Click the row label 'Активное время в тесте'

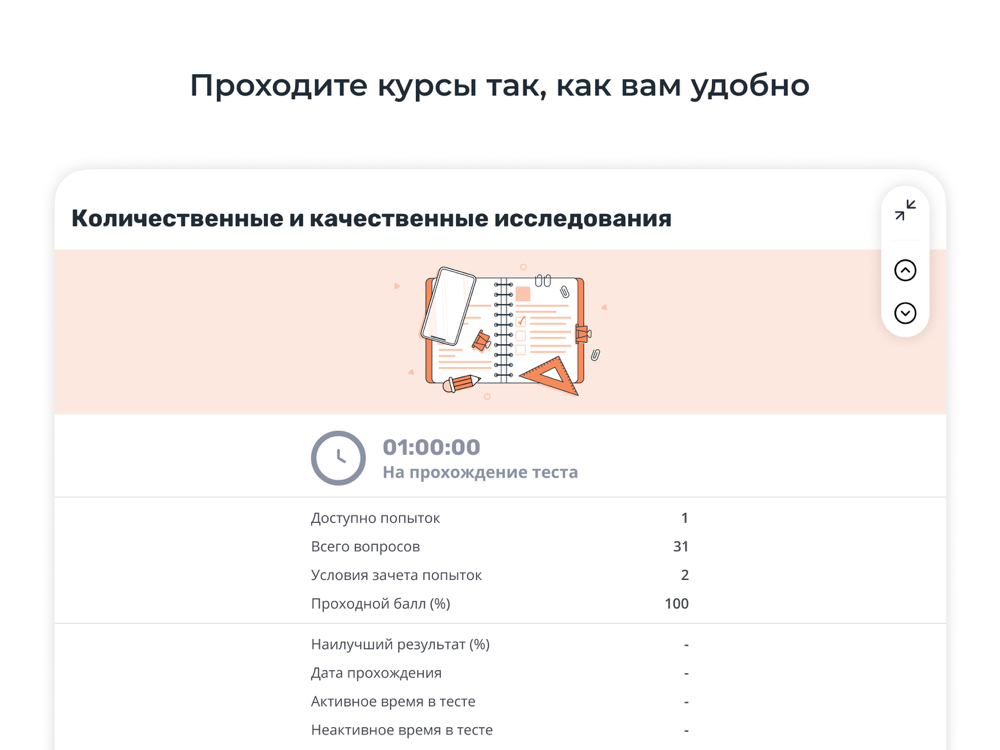click(393, 702)
